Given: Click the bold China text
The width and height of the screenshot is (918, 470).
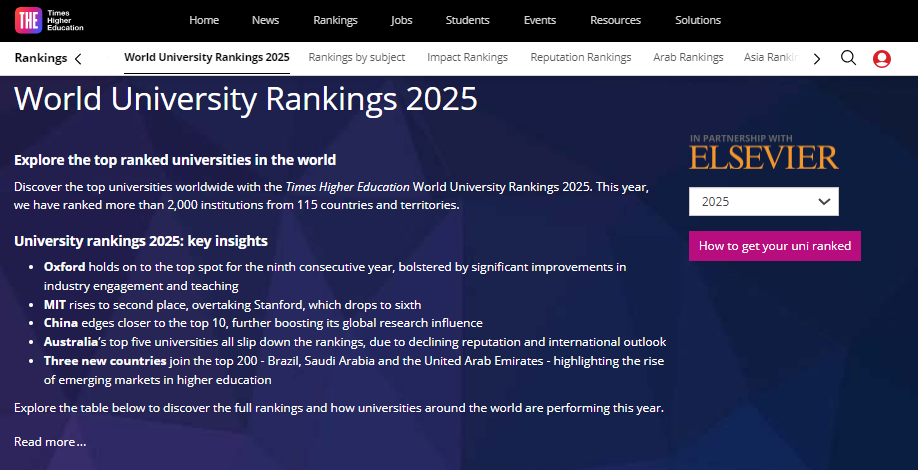Looking at the screenshot, I should coord(61,323).
